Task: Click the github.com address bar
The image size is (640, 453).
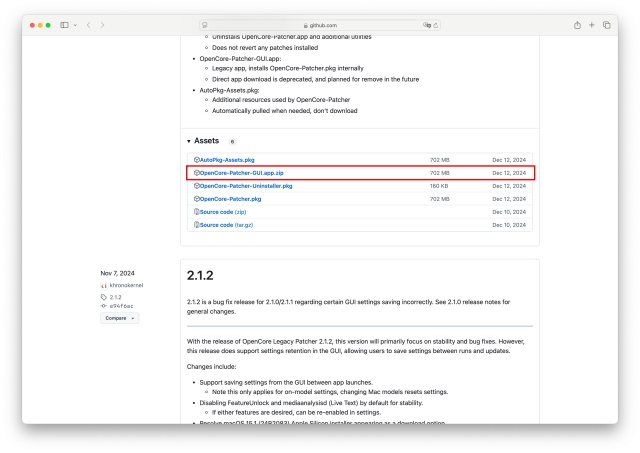Action: (320, 24)
